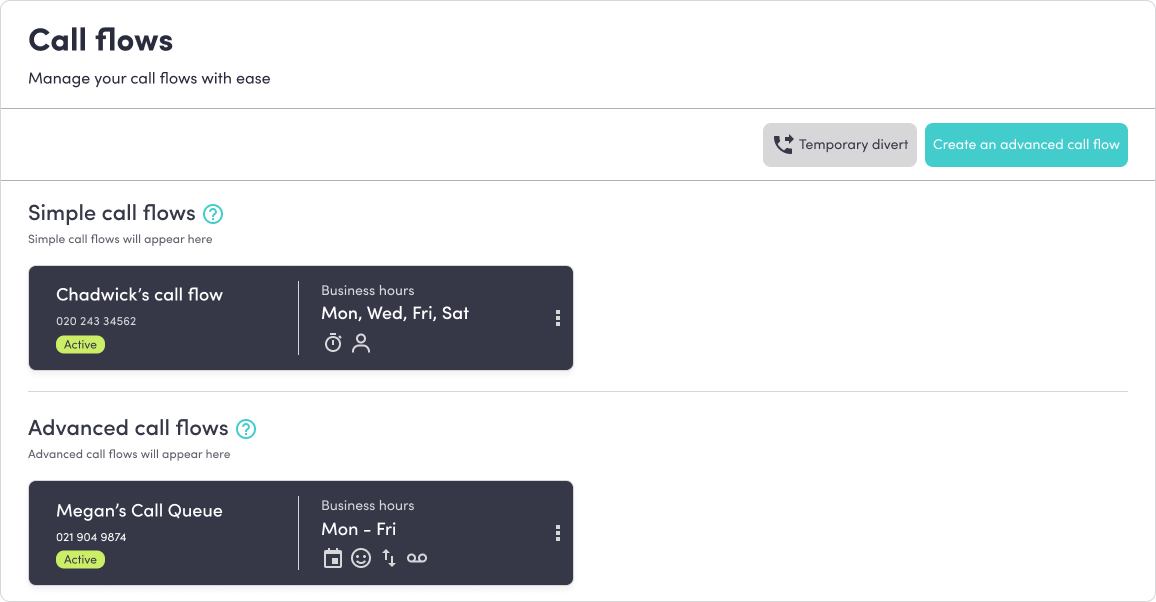The width and height of the screenshot is (1156, 602).
Task: Click Create an advanced call flow
Action: click(x=1026, y=145)
